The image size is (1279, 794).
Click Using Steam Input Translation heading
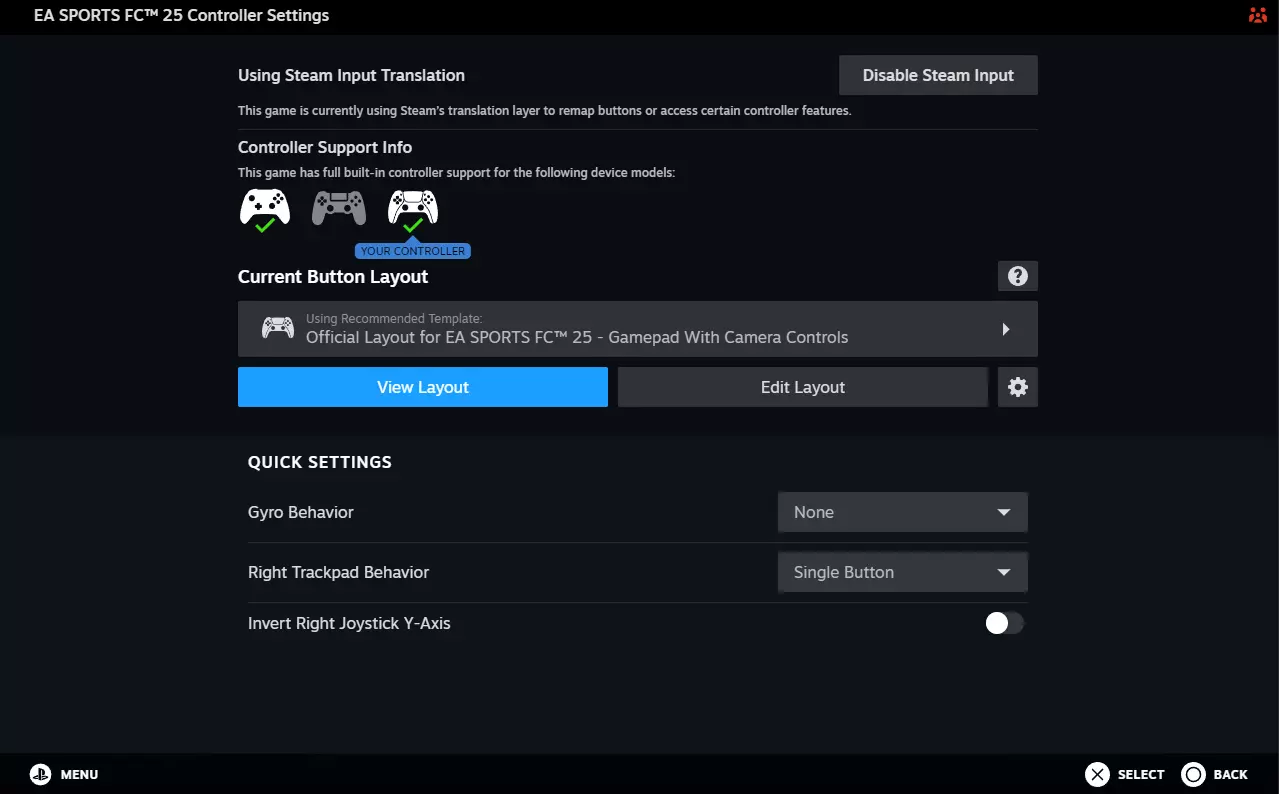[x=351, y=75]
